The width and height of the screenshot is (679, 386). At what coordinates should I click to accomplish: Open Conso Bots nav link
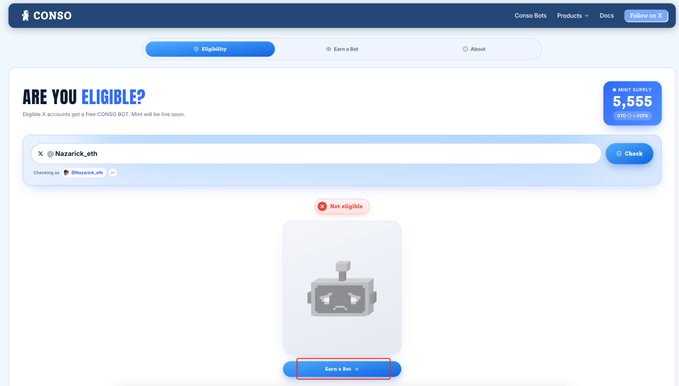(530, 16)
